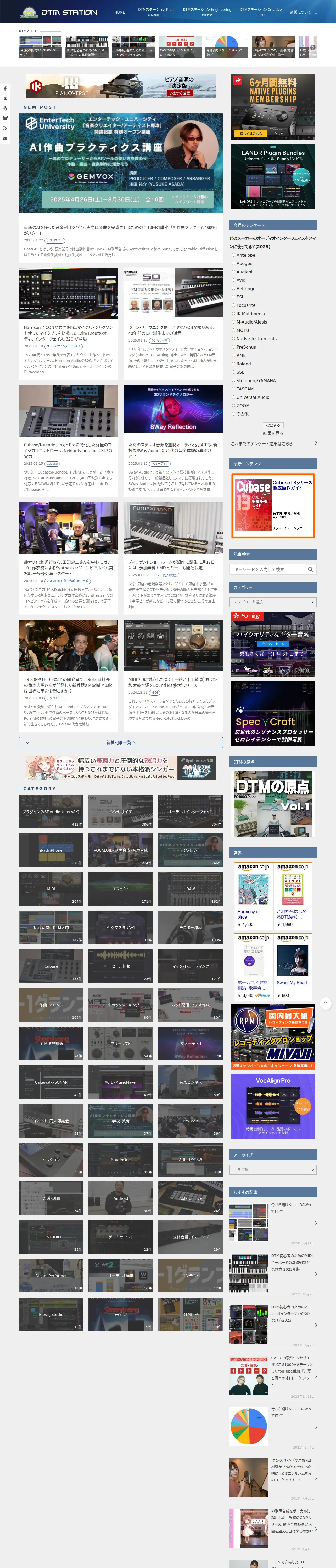Click the Threads share icon in sidebar

tap(5, 108)
